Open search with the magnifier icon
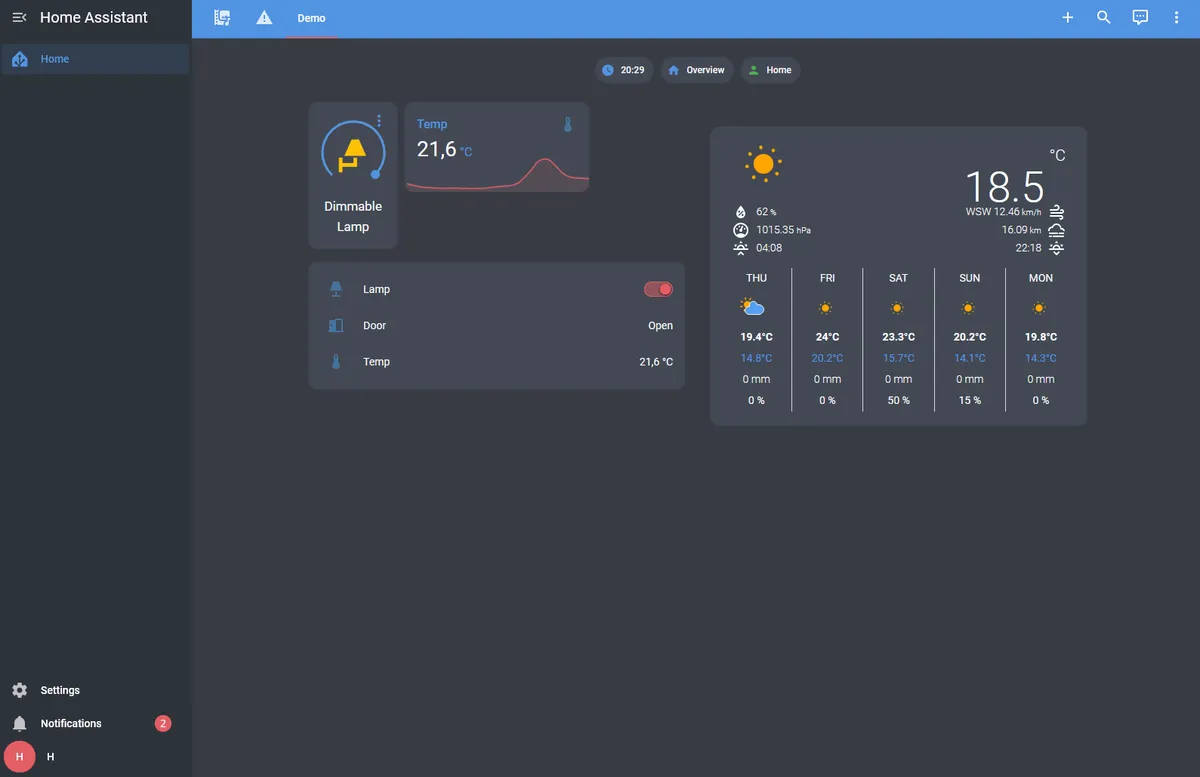The width and height of the screenshot is (1200, 777). pos(1104,18)
